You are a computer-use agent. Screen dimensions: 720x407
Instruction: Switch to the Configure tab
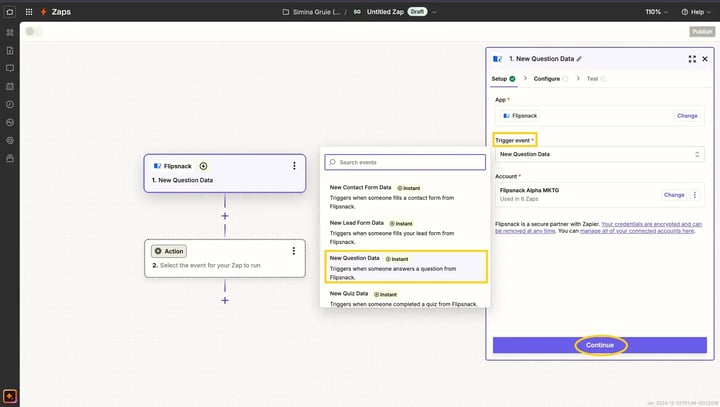coord(551,79)
